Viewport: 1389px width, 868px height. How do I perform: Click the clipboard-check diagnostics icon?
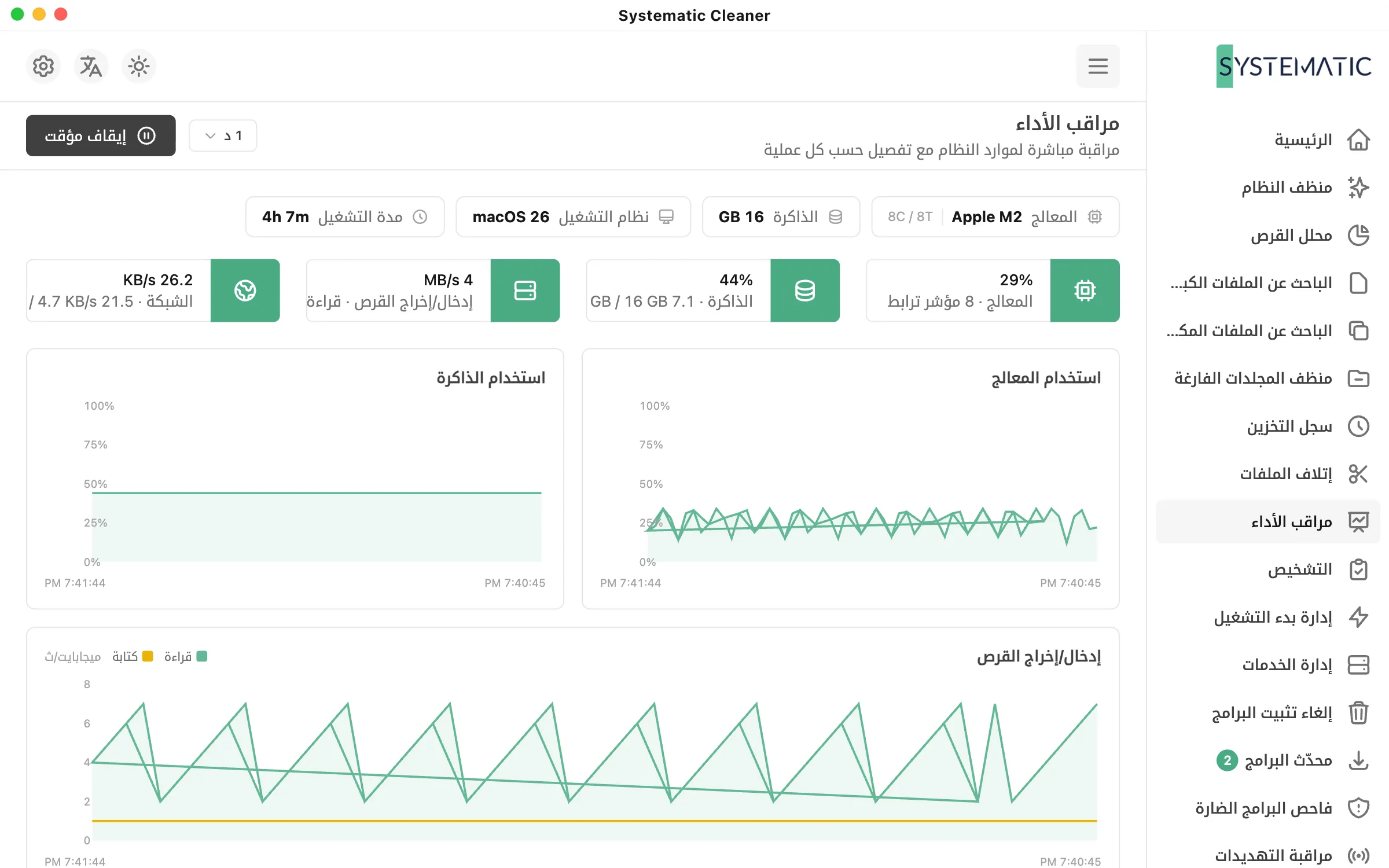[x=1358, y=569]
